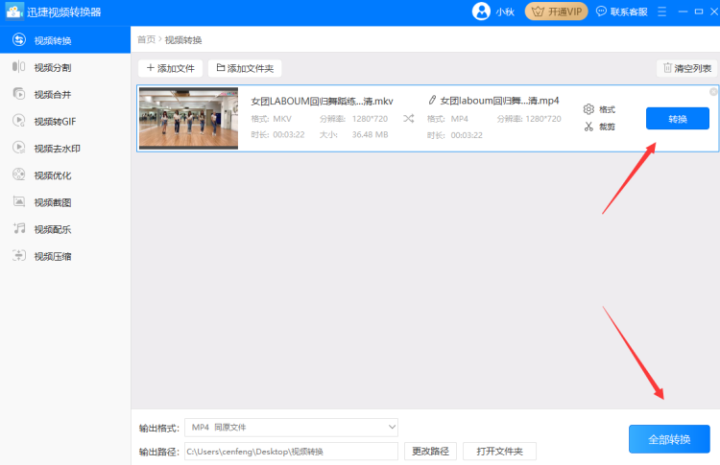Click the 视频合并 merge icon
720x465 pixels.
[19, 94]
